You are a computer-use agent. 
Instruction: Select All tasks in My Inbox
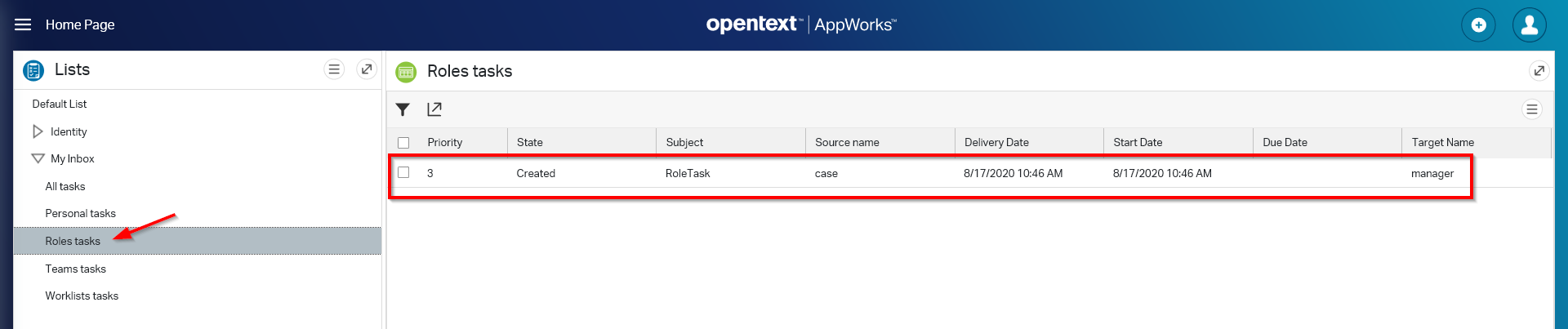[x=65, y=186]
